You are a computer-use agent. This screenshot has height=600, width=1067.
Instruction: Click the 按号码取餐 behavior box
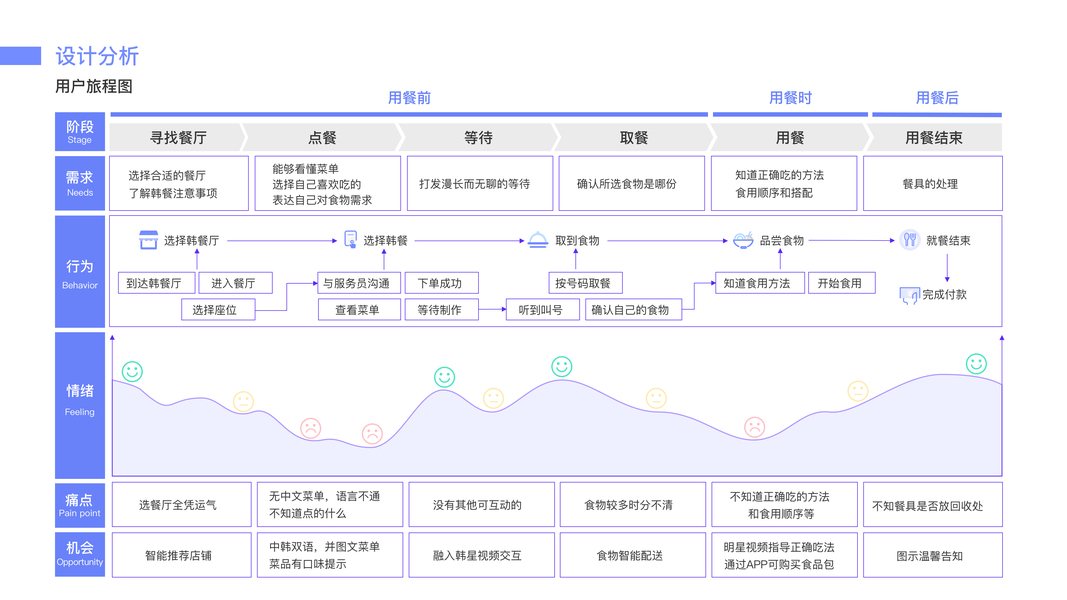(585, 283)
